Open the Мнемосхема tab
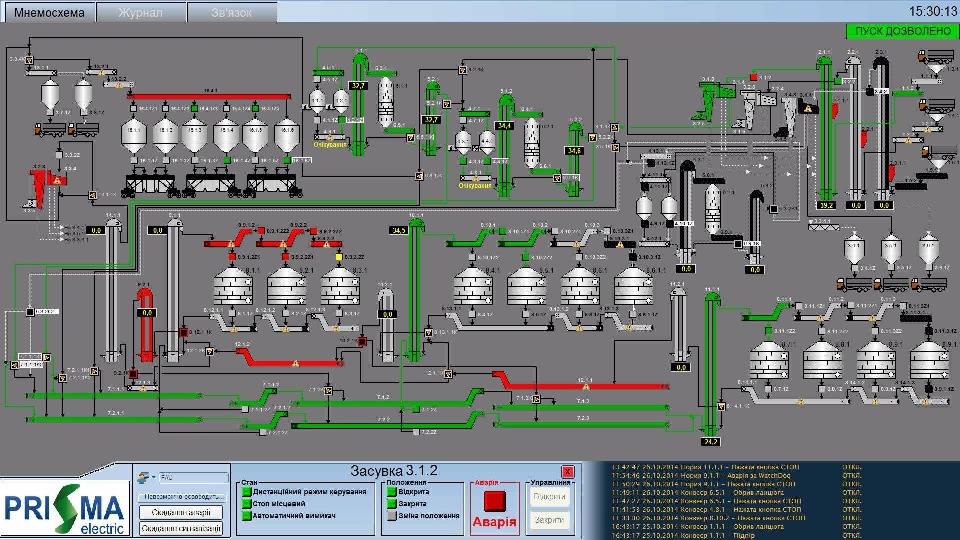The height and width of the screenshot is (540, 960). tap(49, 12)
